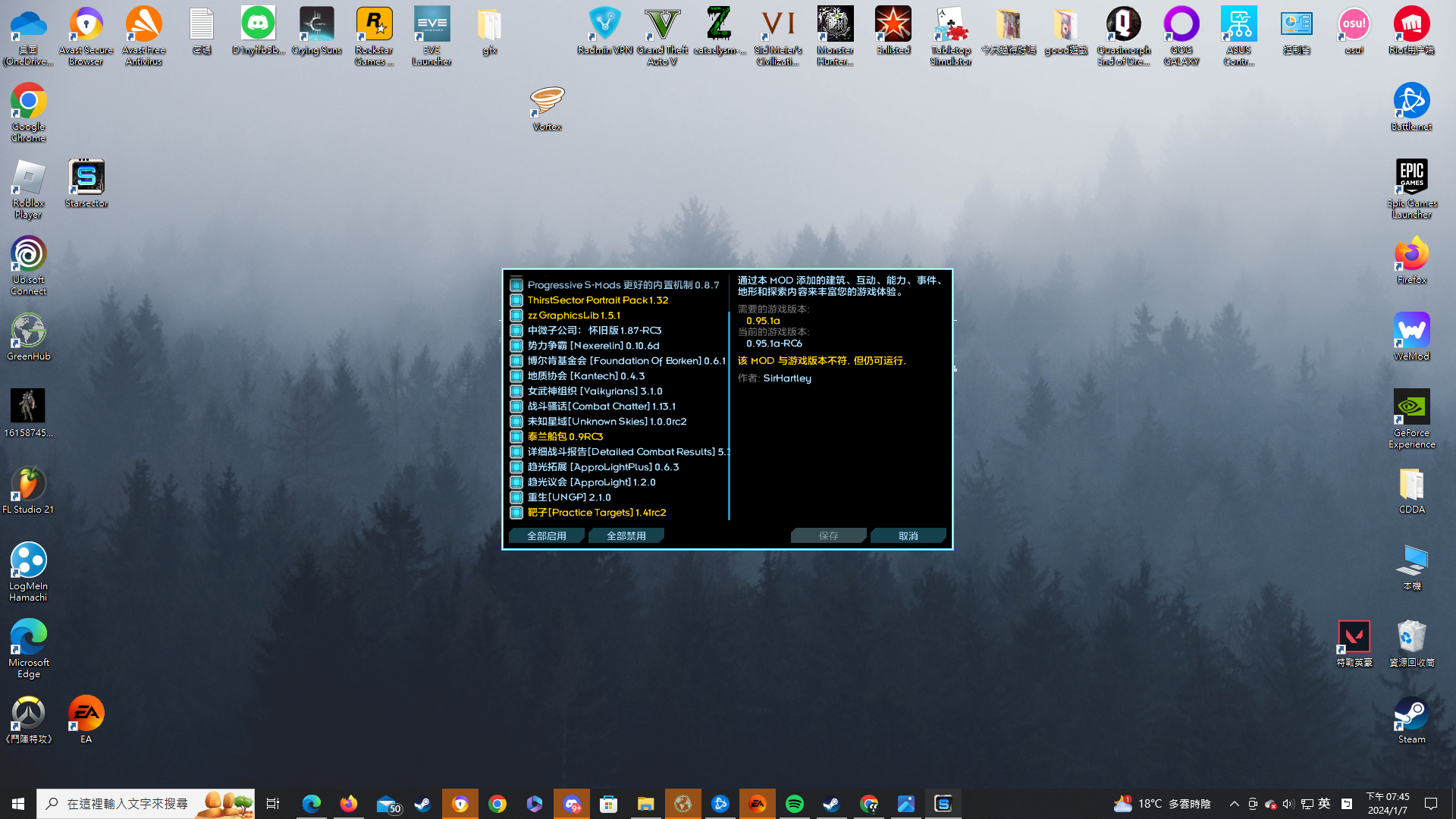This screenshot has width=1456, height=819.
Task: Open the GeForce Experience icon
Action: click(x=1411, y=407)
